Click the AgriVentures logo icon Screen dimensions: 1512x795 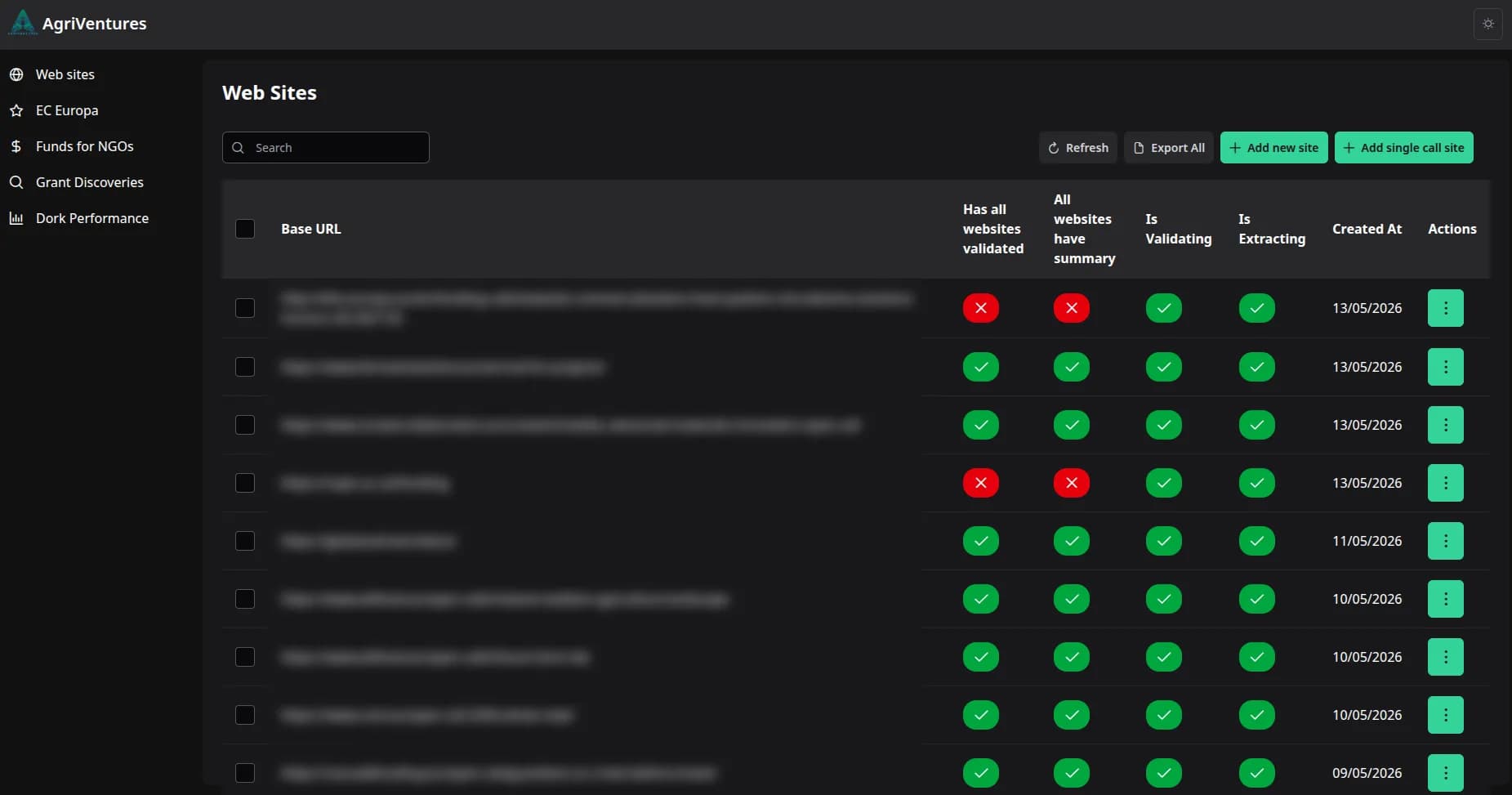[x=22, y=23]
